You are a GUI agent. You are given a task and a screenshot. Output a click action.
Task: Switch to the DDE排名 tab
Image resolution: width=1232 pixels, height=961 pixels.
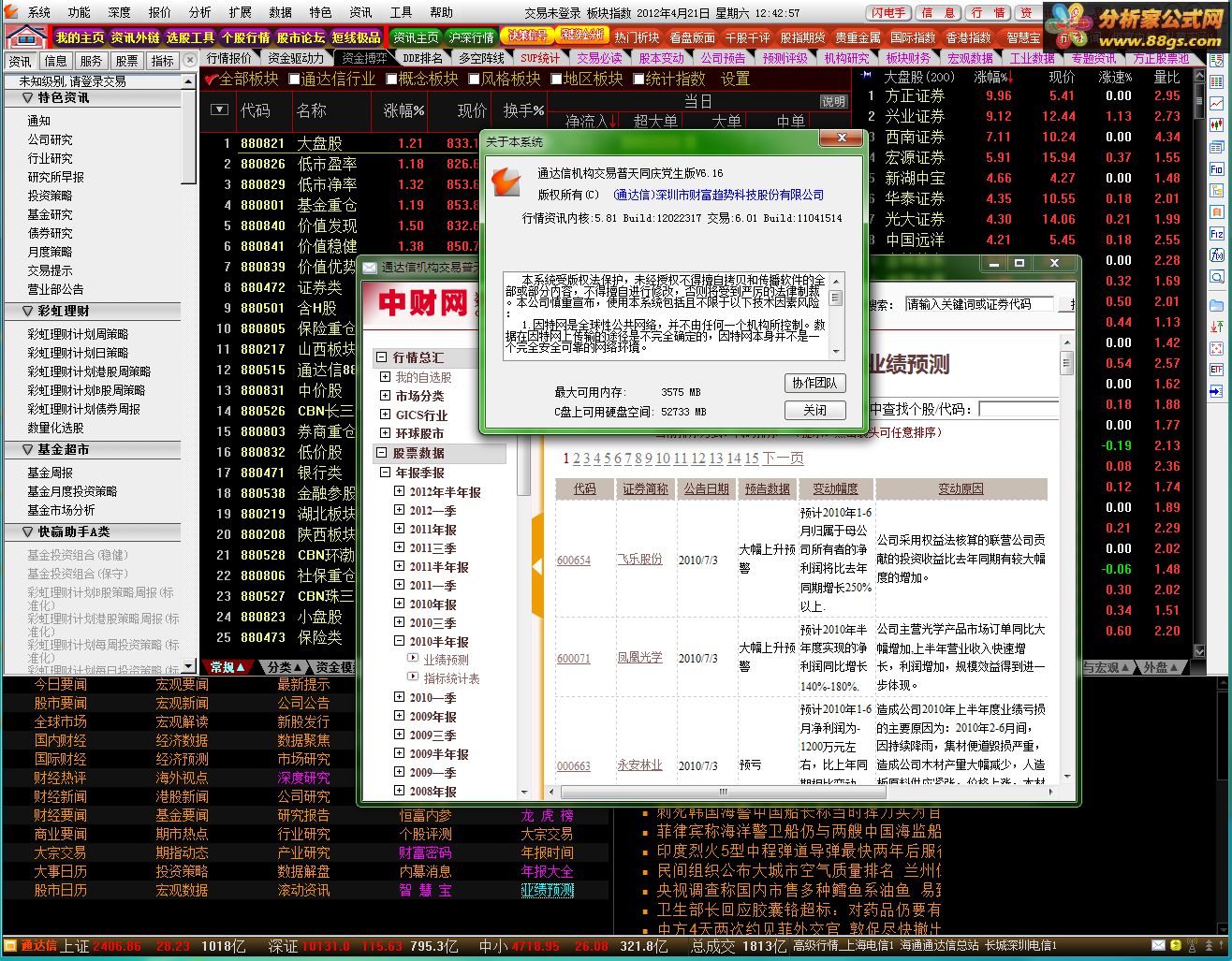(423, 59)
